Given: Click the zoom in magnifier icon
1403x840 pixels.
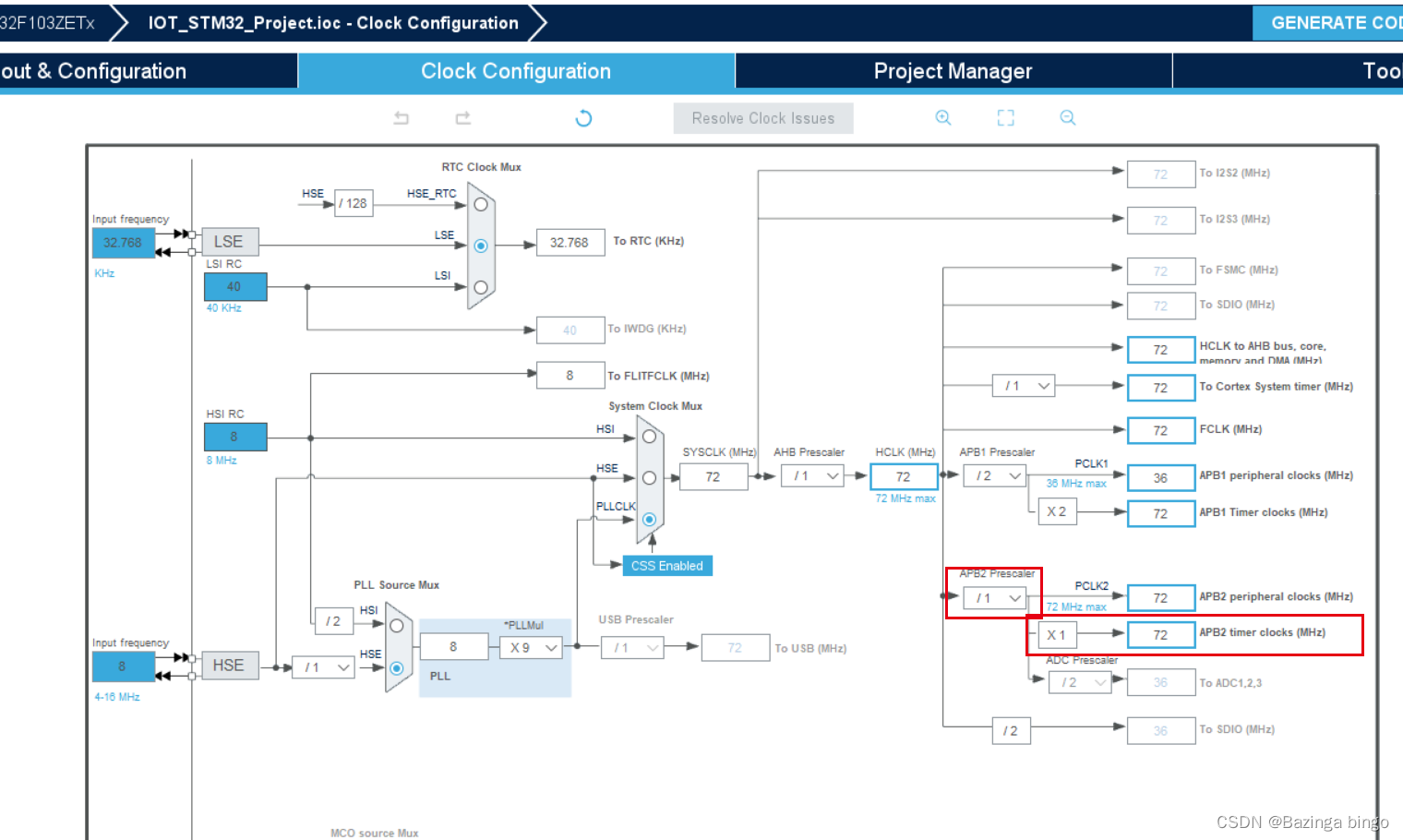Looking at the screenshot, I should point(943,117).
